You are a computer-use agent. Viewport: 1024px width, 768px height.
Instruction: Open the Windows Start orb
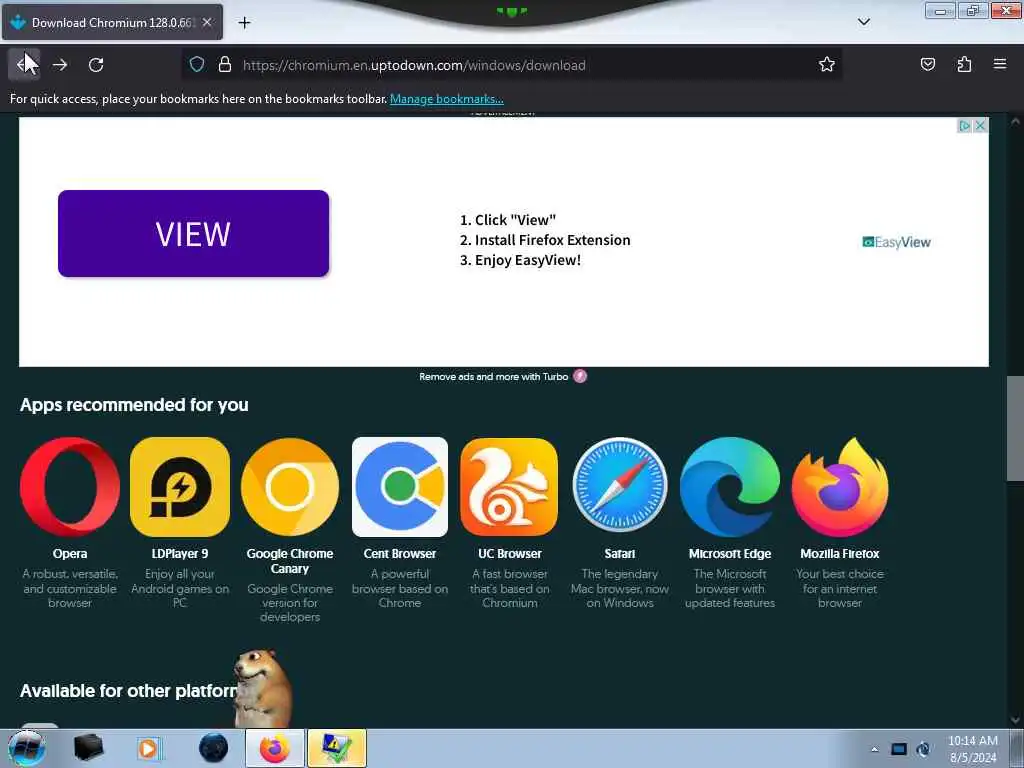[27, 748]
